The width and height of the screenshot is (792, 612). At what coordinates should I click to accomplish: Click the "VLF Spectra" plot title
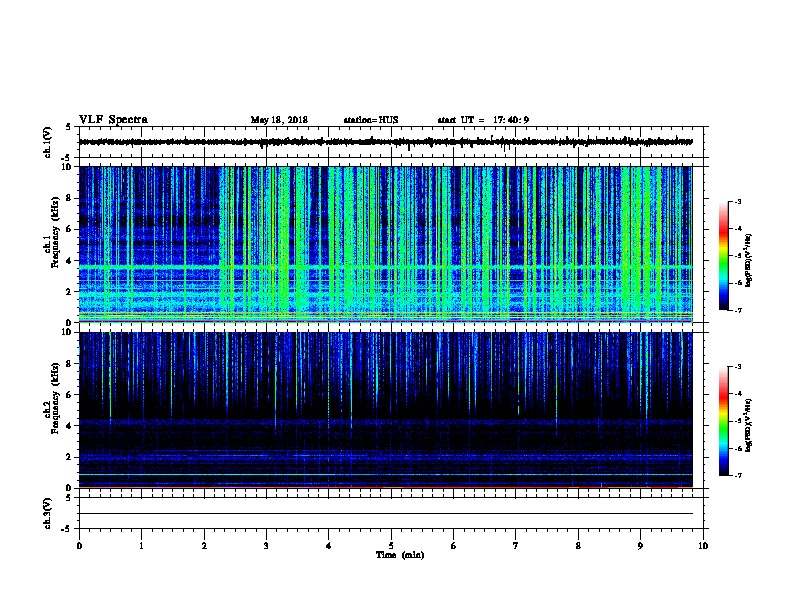[x=113, y=120]
